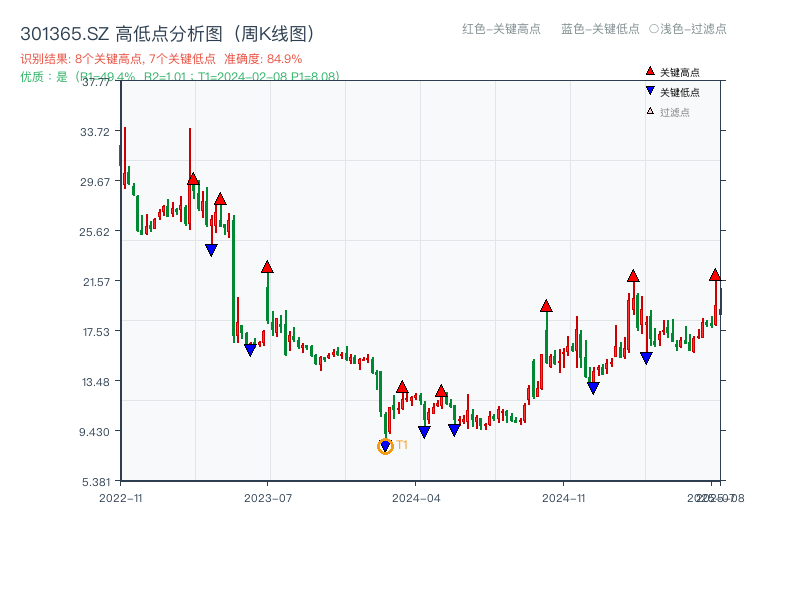
Task: Click the 2024-11 date label on x-axis
Action: 566,496
